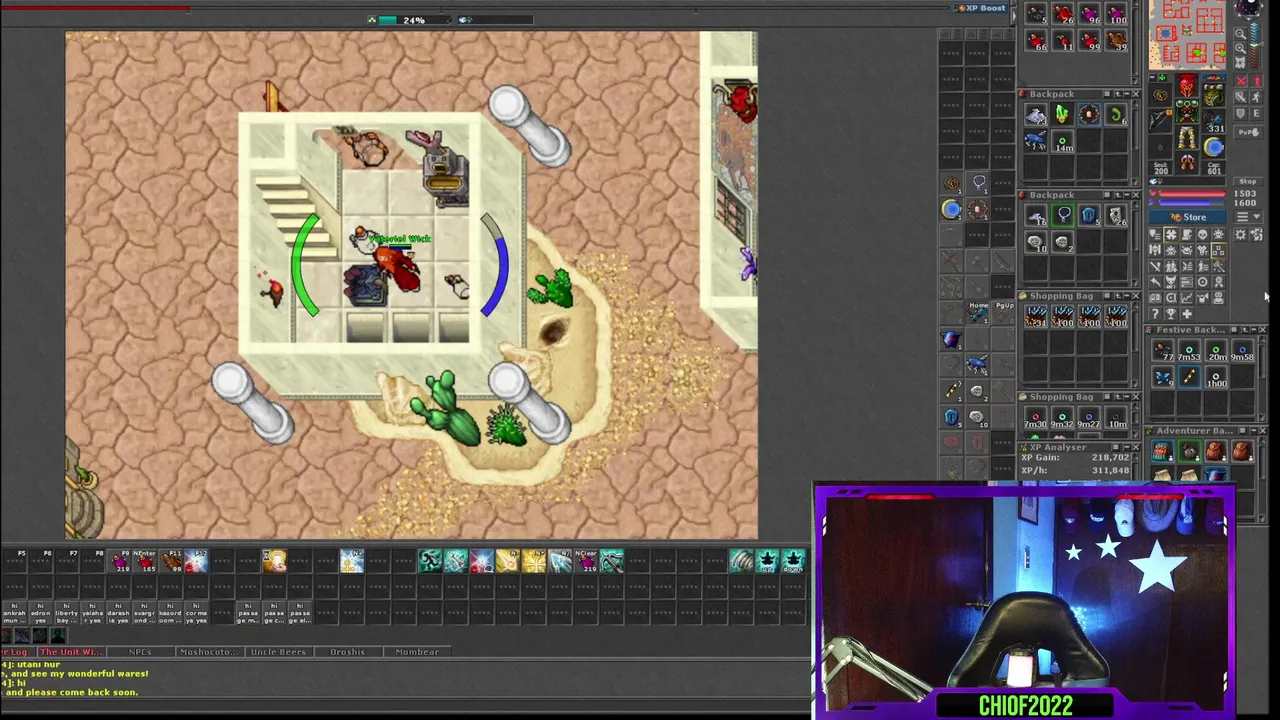Select the 1h00 ring in Festive Backpack
Viewport: 1280px width, 720px height.
pyautogui.click(x=1216, y=377)
